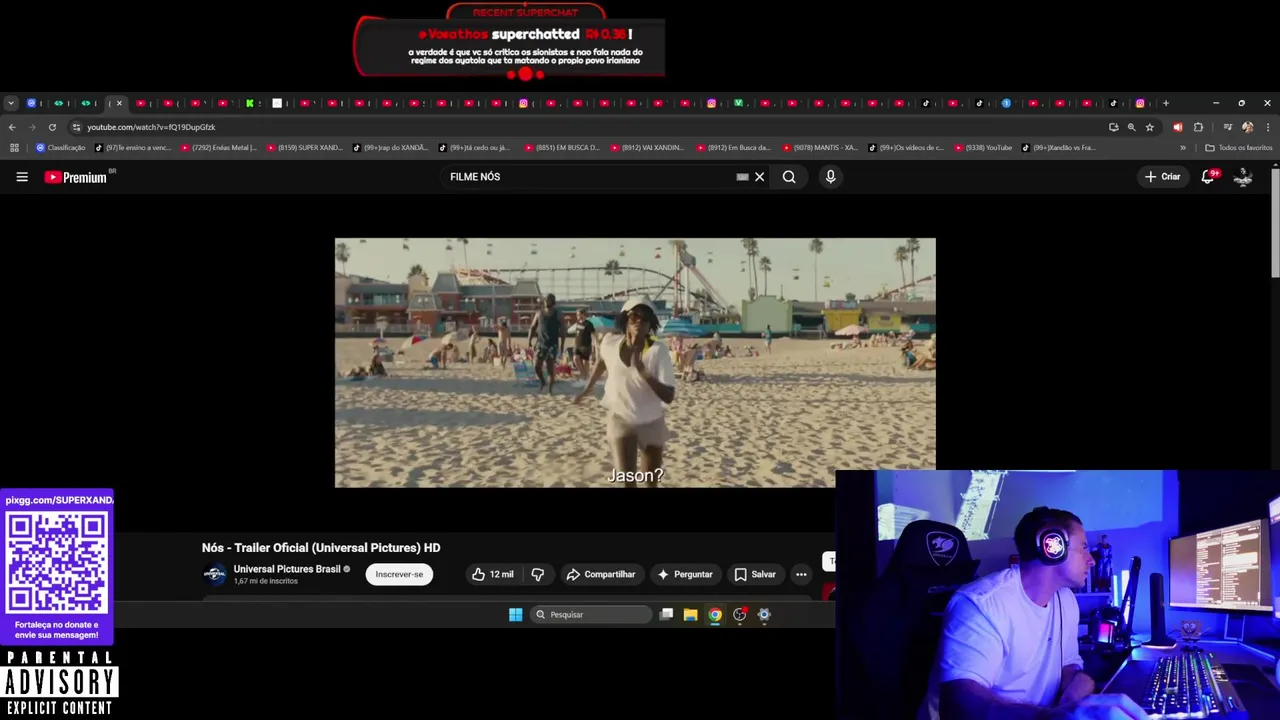
Task: Start voice search with microphone icon
Action: pyautogui.click(x=830, y=177)
